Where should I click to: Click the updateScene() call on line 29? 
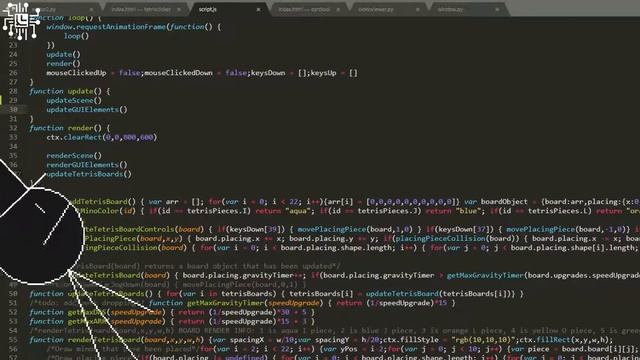[74, 100]
